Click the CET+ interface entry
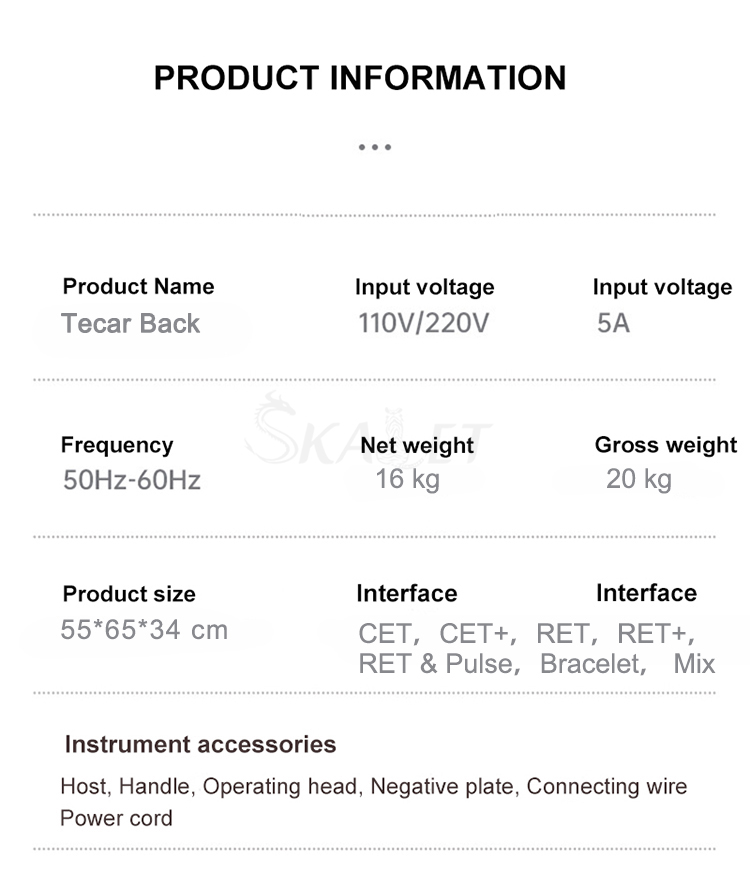750x889 pixels. click(x=477, y=633)
